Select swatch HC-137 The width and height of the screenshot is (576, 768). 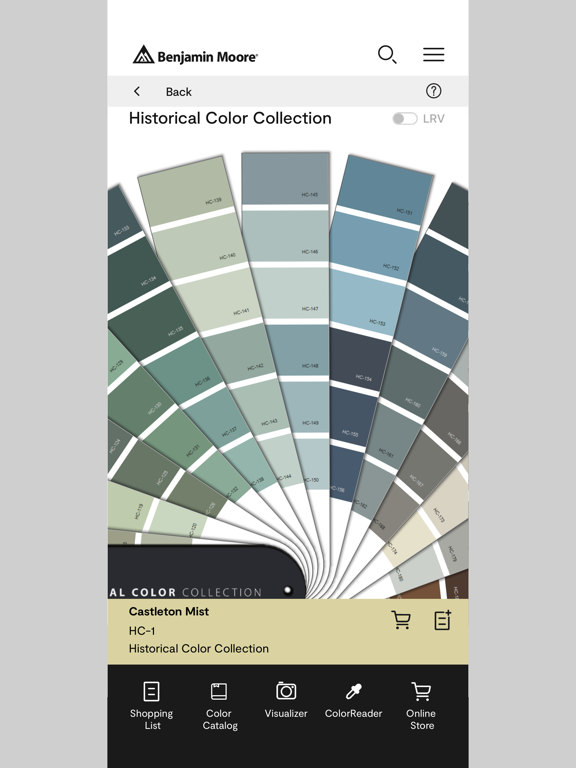pyautogui.click(x=216, y=416)
